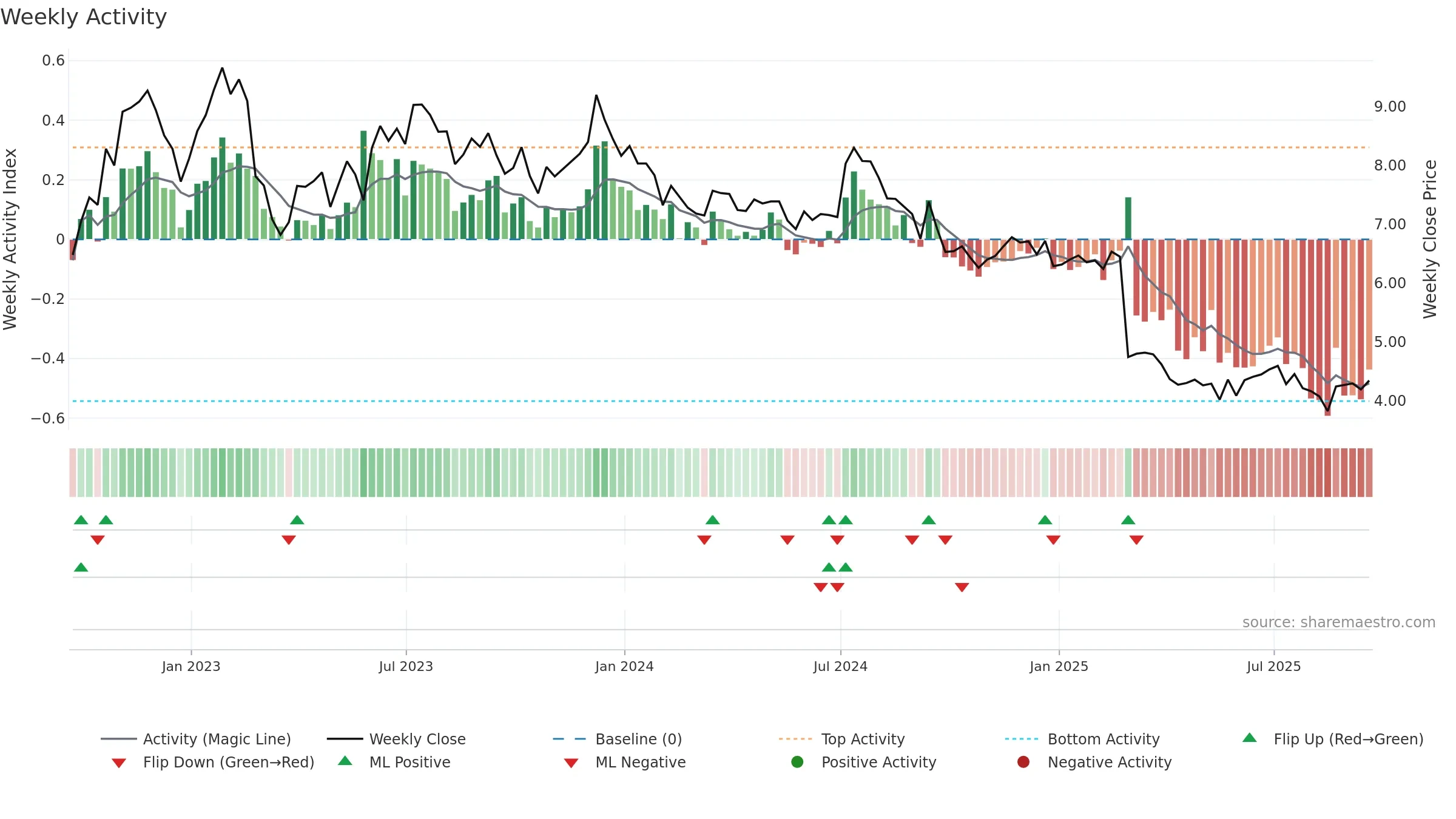
Task: Toggle the Activity (Magic Line) legend entry
Action: pos(196,739)
